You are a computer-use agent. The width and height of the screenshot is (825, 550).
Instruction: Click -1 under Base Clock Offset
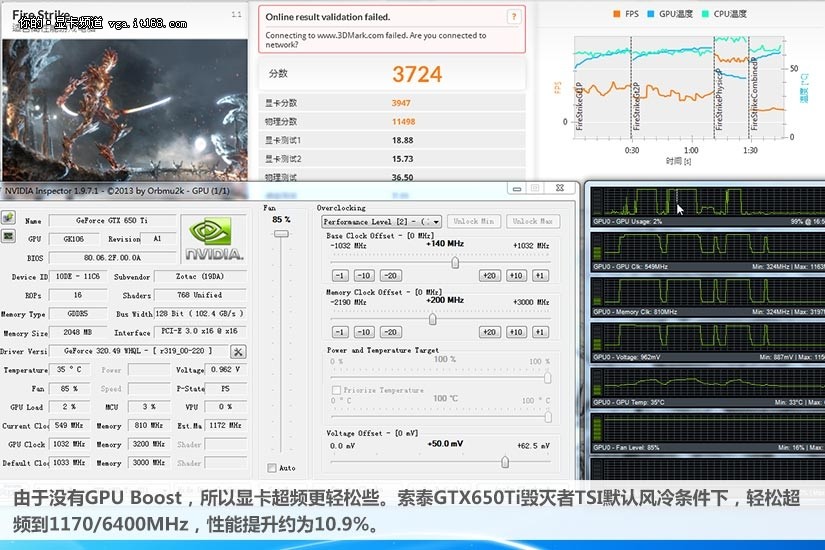(340, 275)
